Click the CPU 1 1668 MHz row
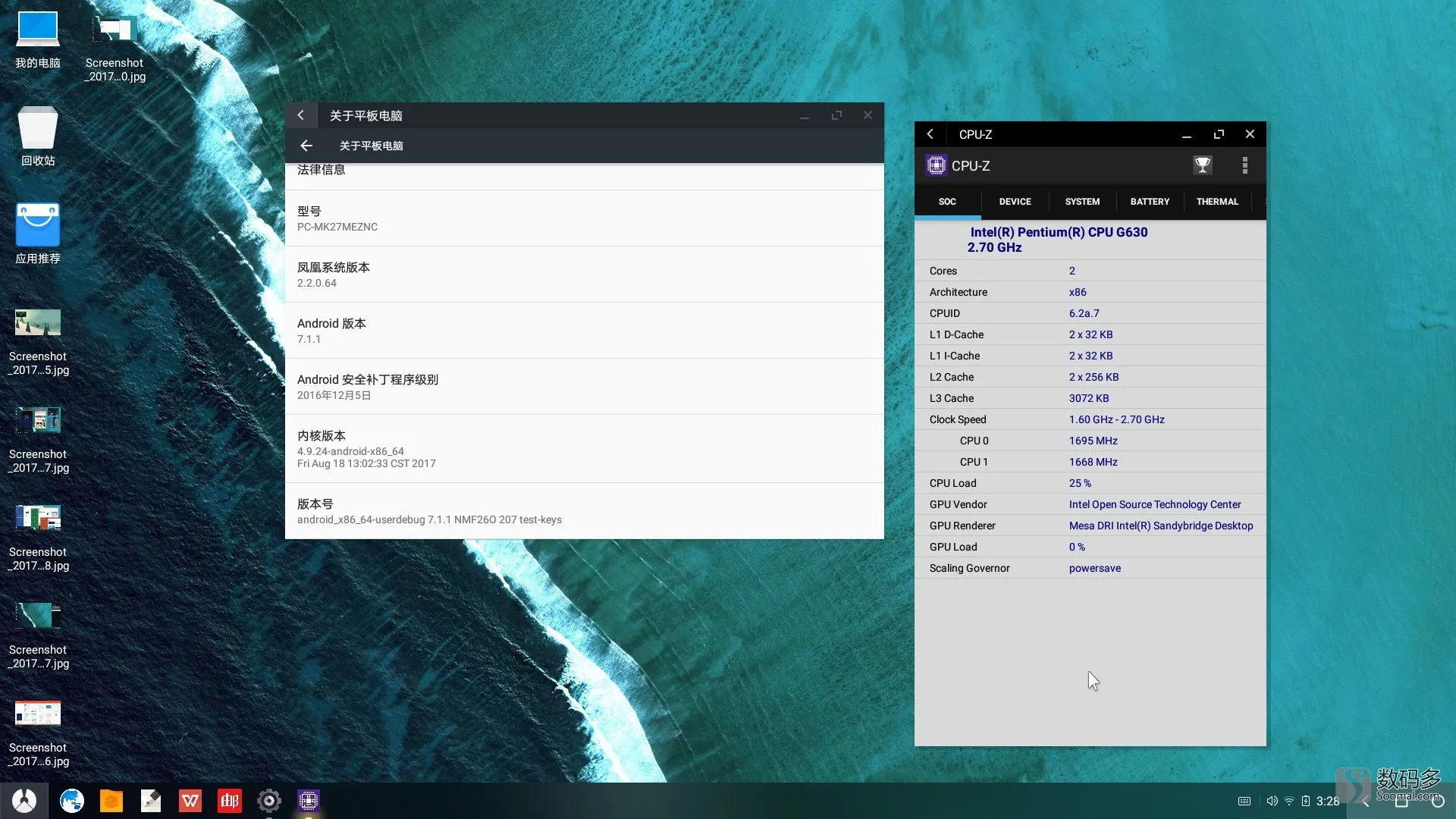Image resolution: width=1456 pixels, height=819 pixels. point(1090,462)
